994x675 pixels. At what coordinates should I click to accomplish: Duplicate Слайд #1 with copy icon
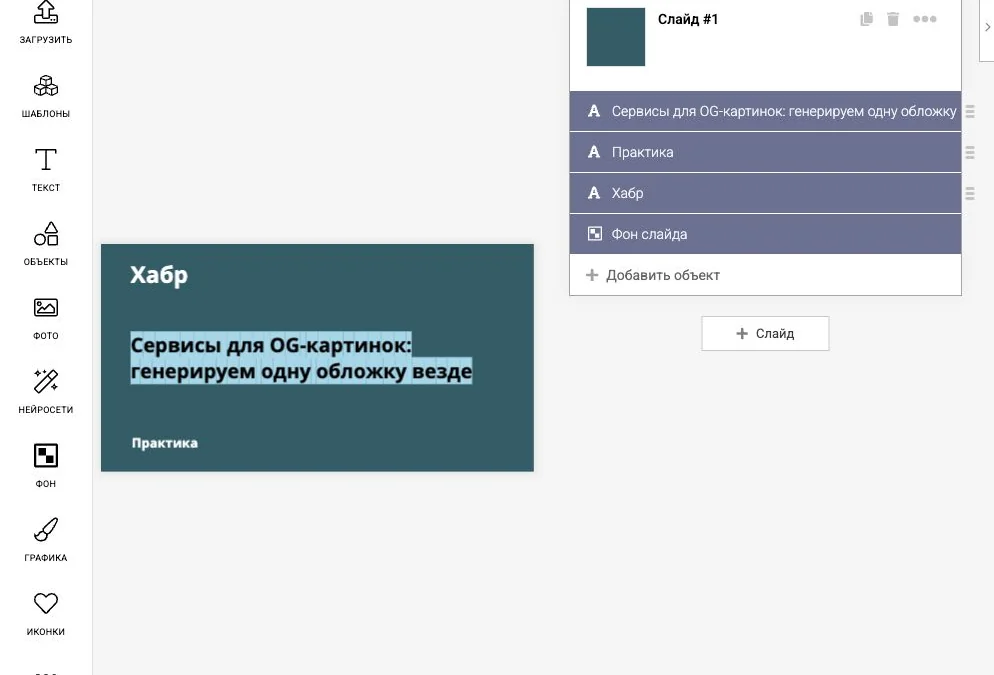(x=866, y=19)
